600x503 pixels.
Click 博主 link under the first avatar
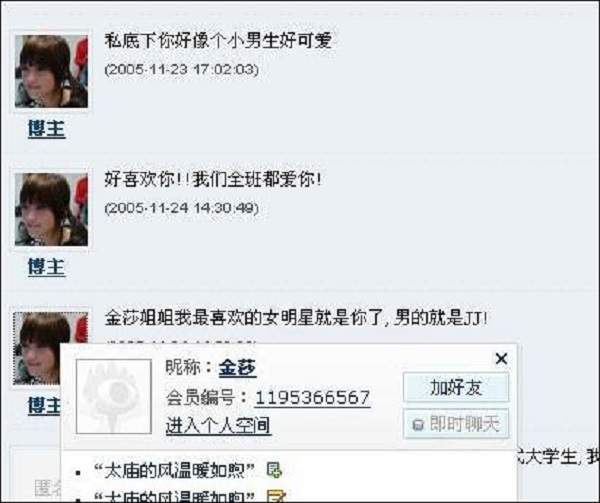[x=47, y=129]
